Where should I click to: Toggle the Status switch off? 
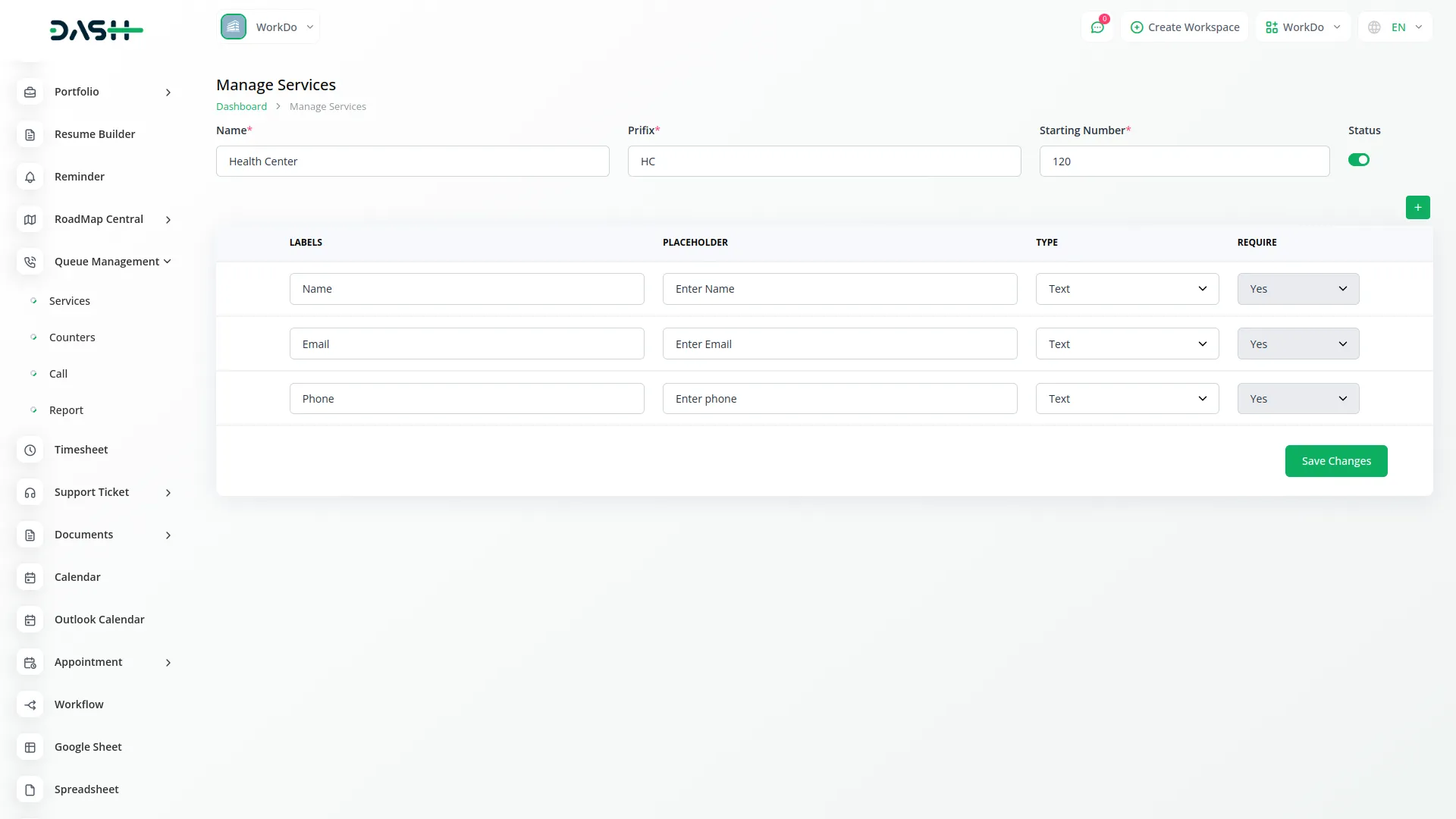(1358, 160)
